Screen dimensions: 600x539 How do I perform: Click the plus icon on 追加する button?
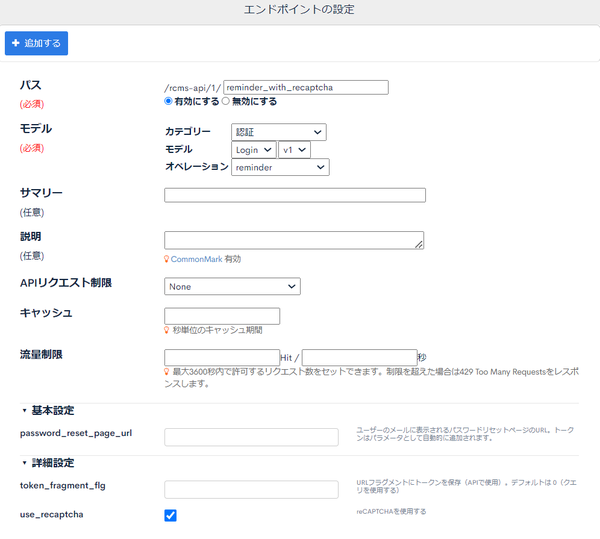(x=16, y=43)
